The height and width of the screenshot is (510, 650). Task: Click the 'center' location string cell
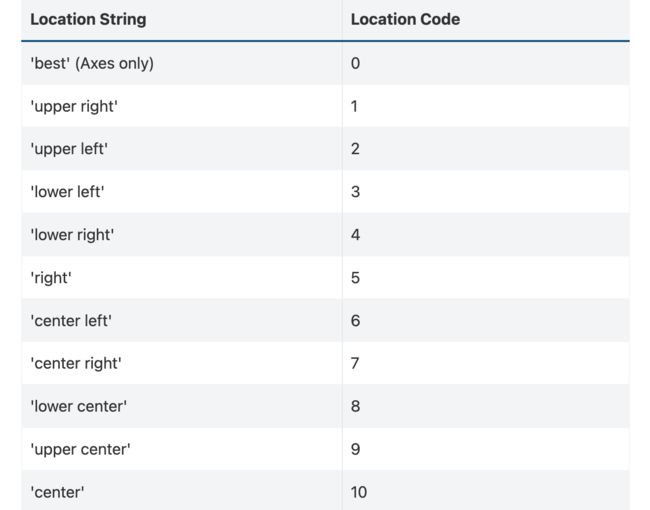click(x=182, y=491)
